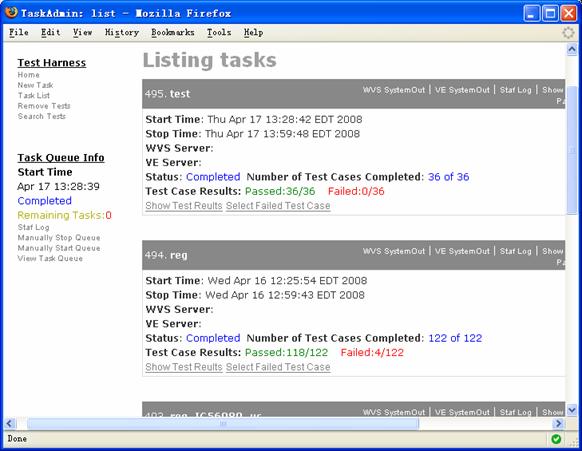Screen dimensions: 582x451
Task: Open the View menu
Action: coord(82,33)
